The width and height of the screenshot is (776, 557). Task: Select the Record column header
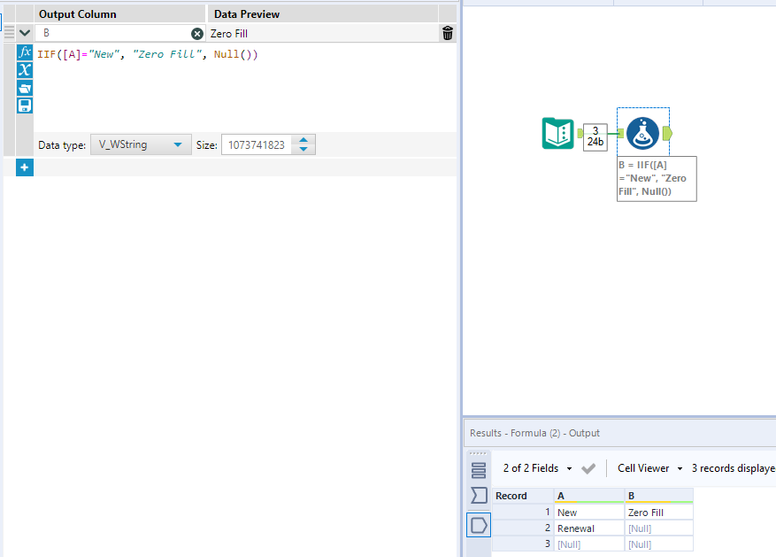(523, 496)
